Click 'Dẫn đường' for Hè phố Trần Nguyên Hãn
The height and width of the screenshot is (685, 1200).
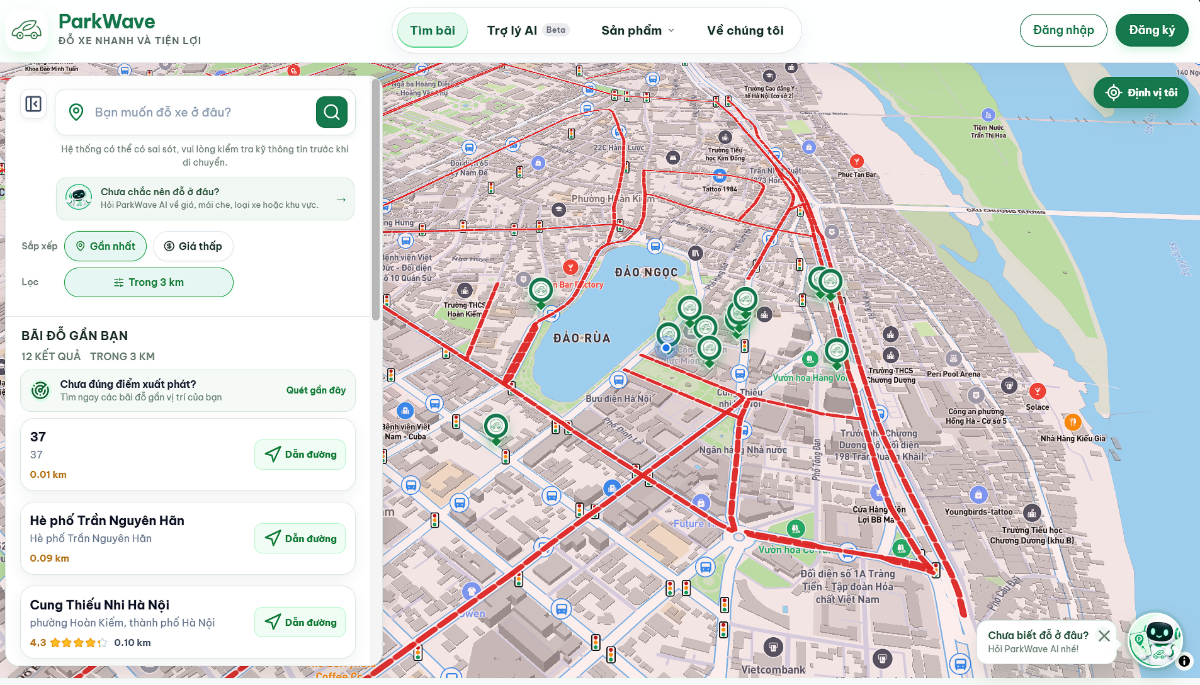click(x=300, y=538)
